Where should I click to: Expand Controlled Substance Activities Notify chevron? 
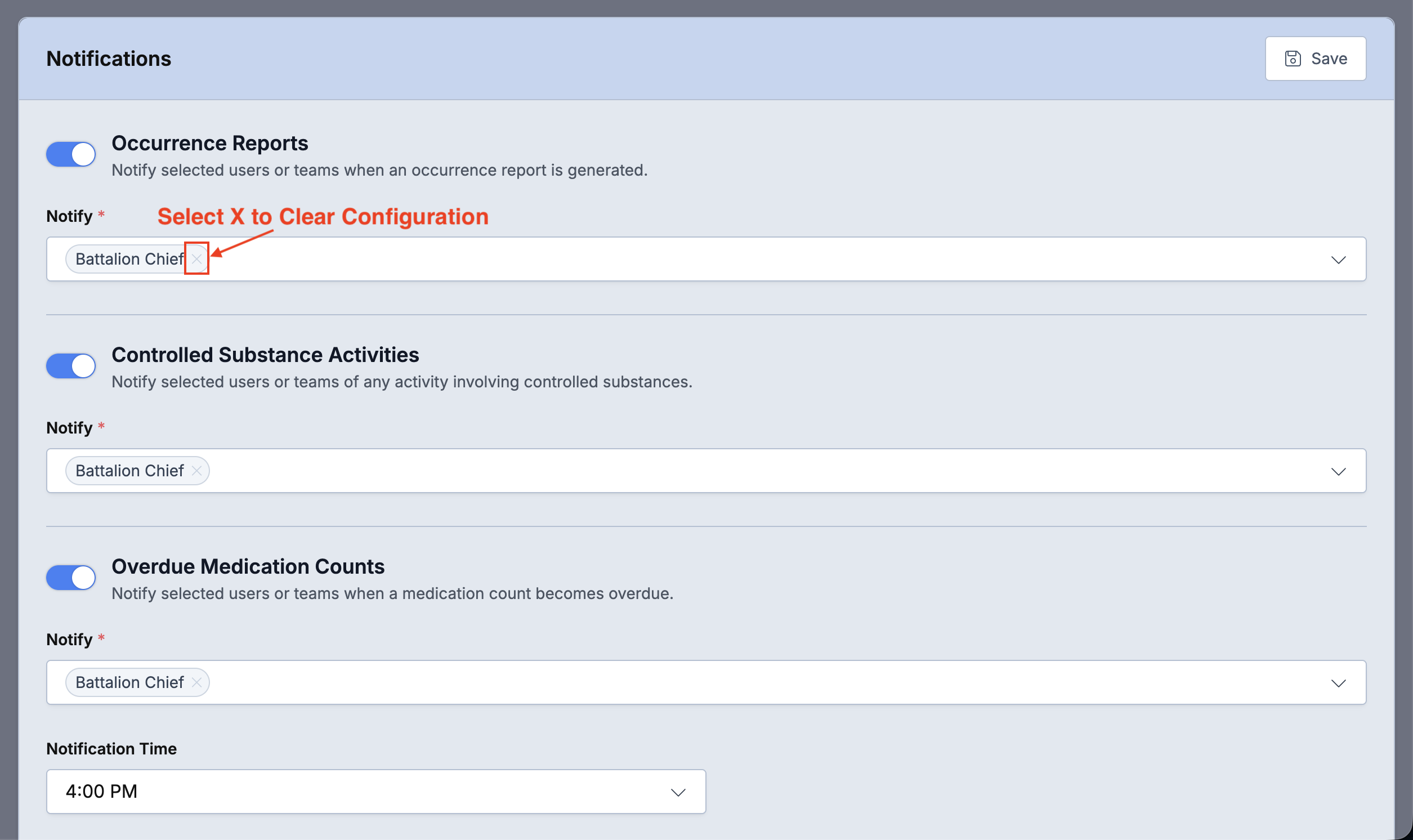(1338, 471)
